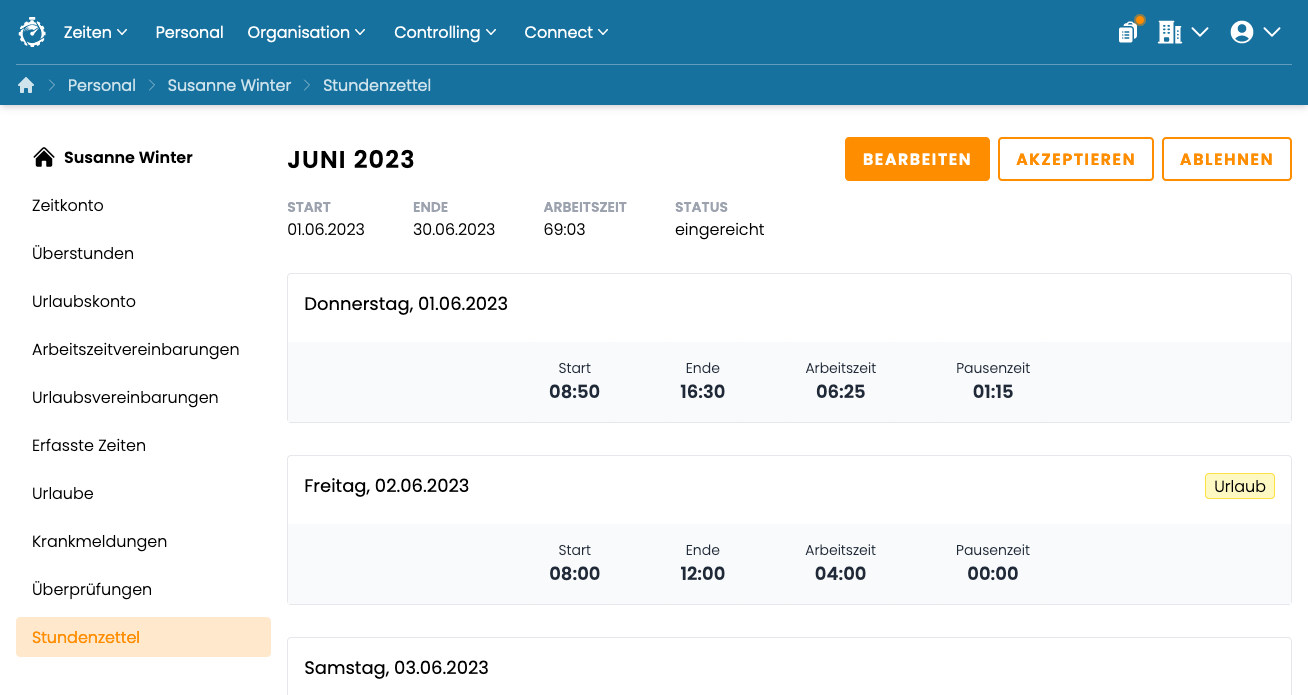Click Donnerstag, 01.06.2023 card header
The image size is (1308, 695).
(x=789, y=308)
